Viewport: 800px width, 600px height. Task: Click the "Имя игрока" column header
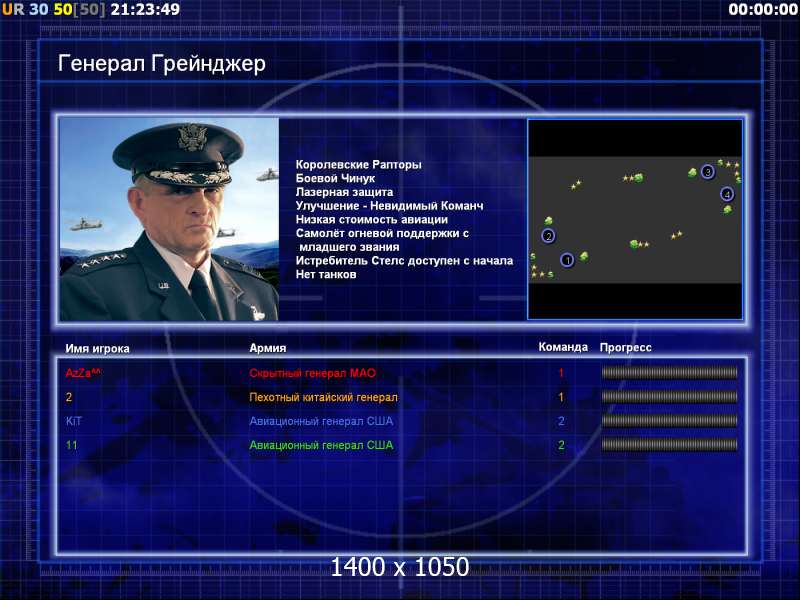click(97, 348)
